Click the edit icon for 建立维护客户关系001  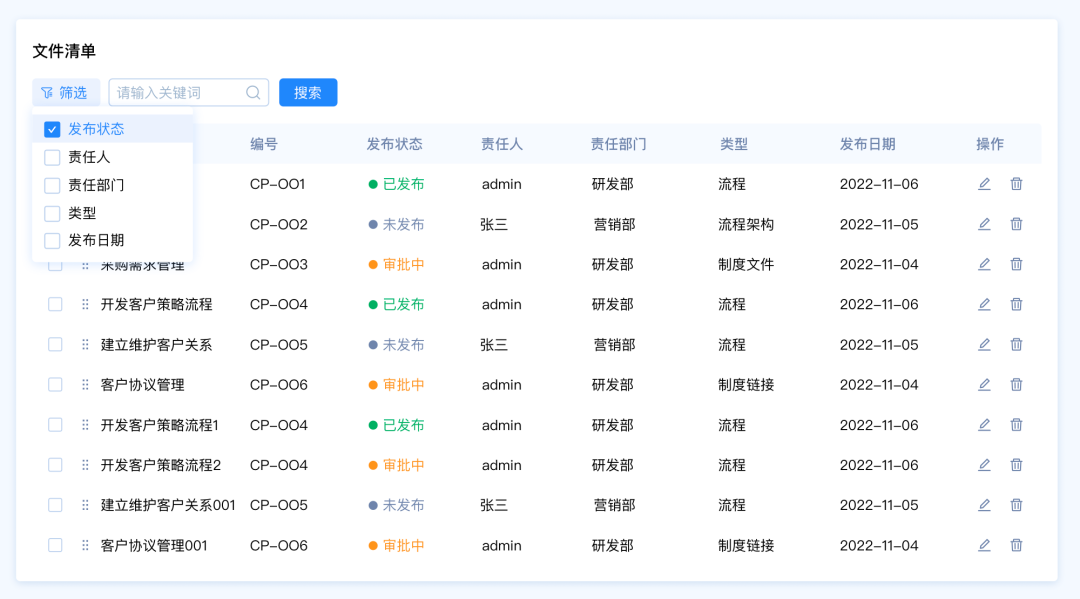tap(984, 505)
